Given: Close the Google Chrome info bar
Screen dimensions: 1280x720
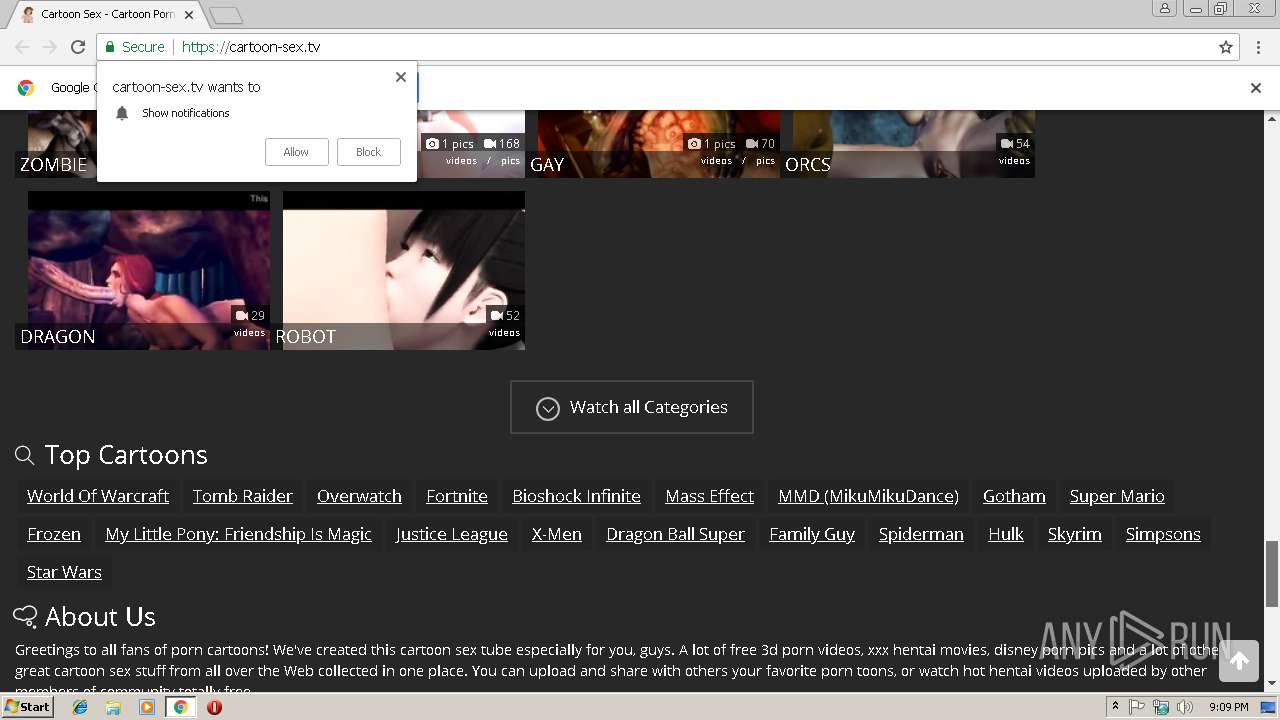Looking at the screenshot, I should 1256,88.
